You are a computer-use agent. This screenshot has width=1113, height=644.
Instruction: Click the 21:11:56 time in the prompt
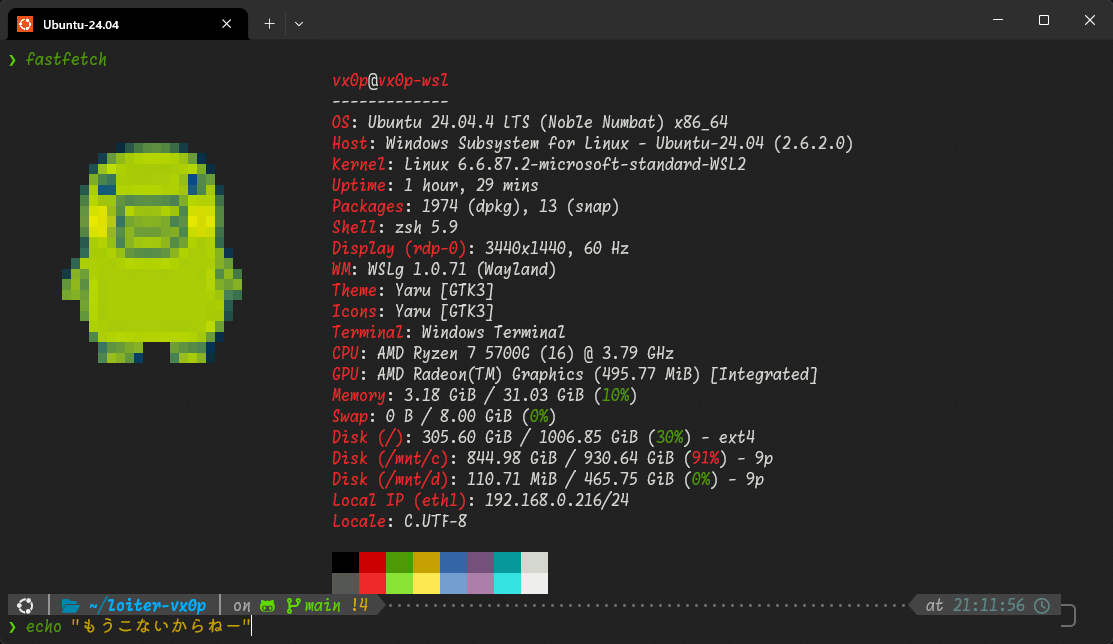click(989, 606)
